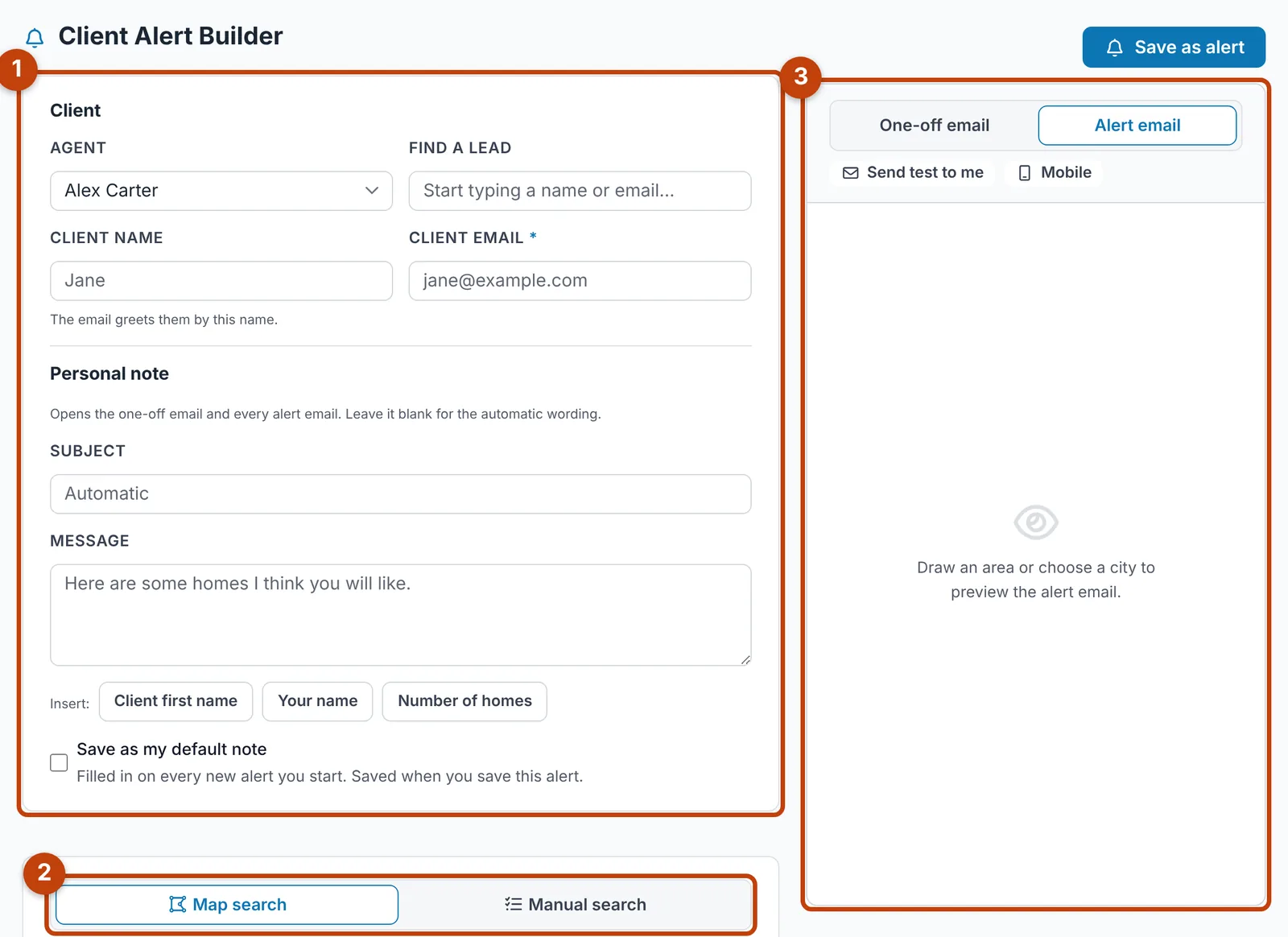Image resolution: width=1288 pixels, height=937 pixels.
Task: Switch to the Map search tab
Action: pos(227,905)
